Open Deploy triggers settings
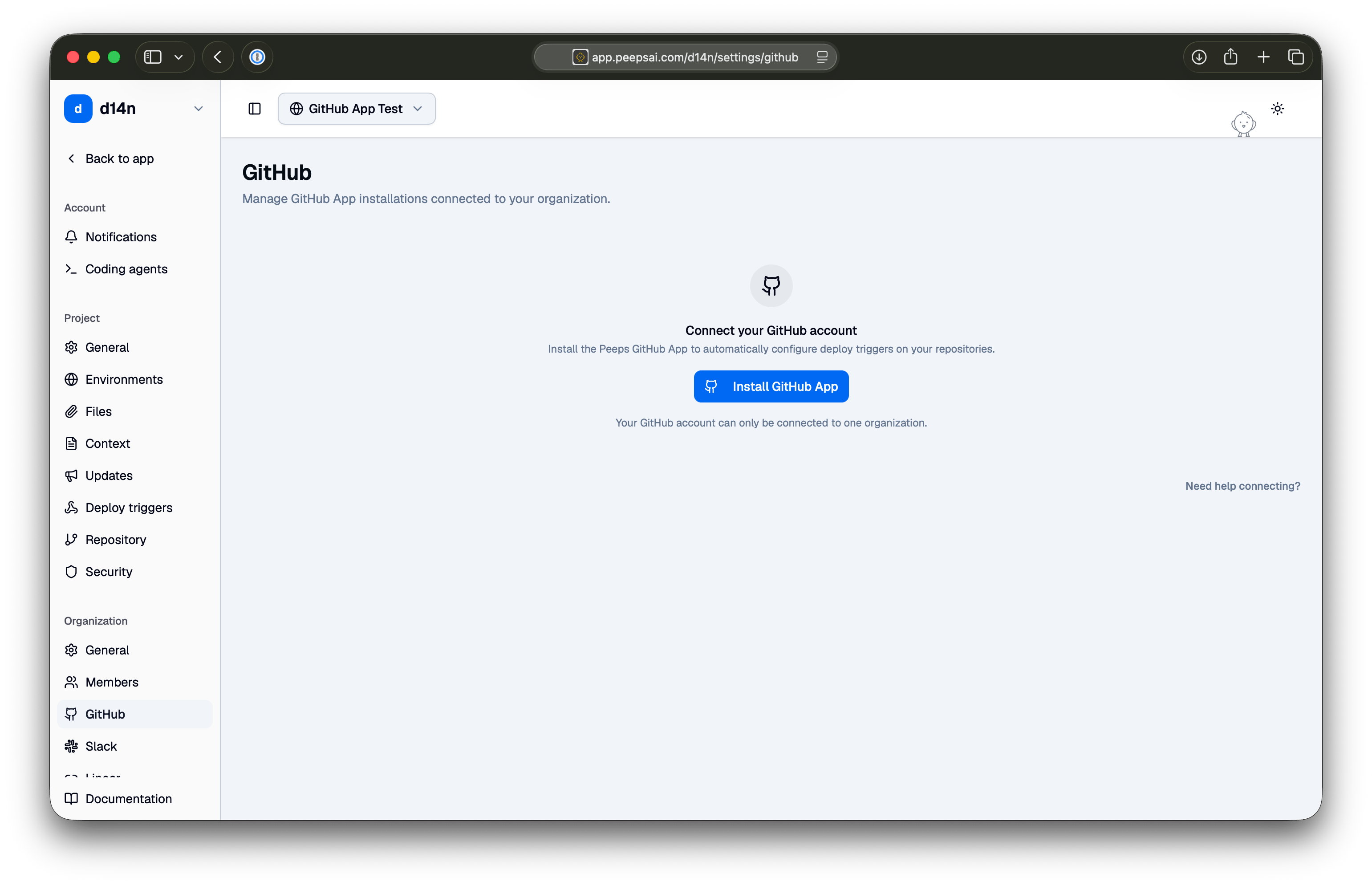 pos(134,508)
